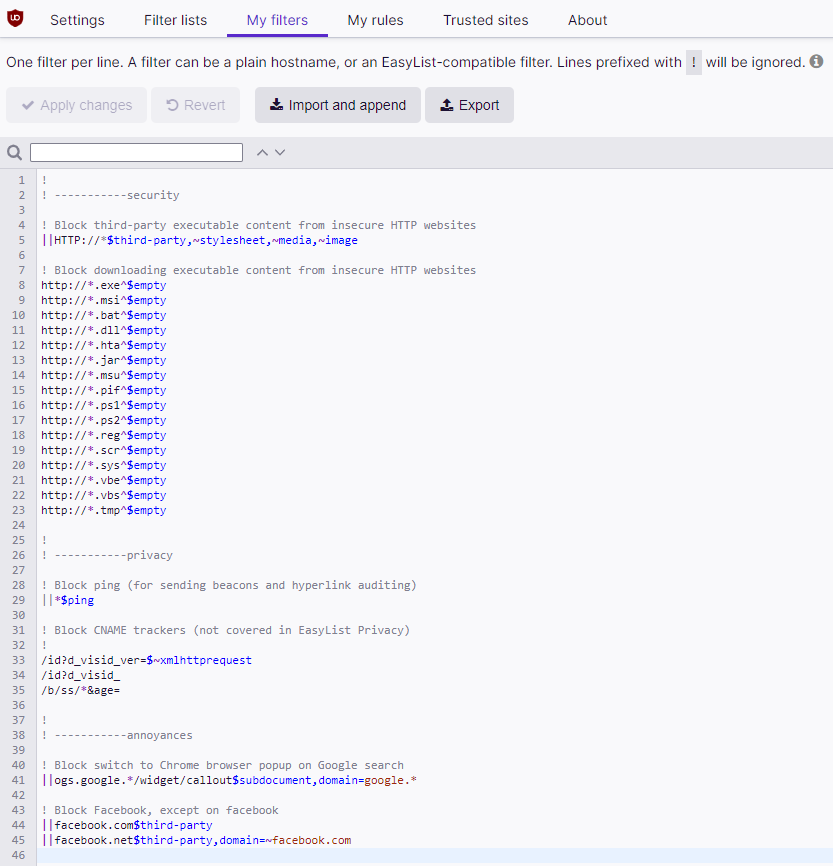
Task: Select the My filters tab
Action: (277, 20)
